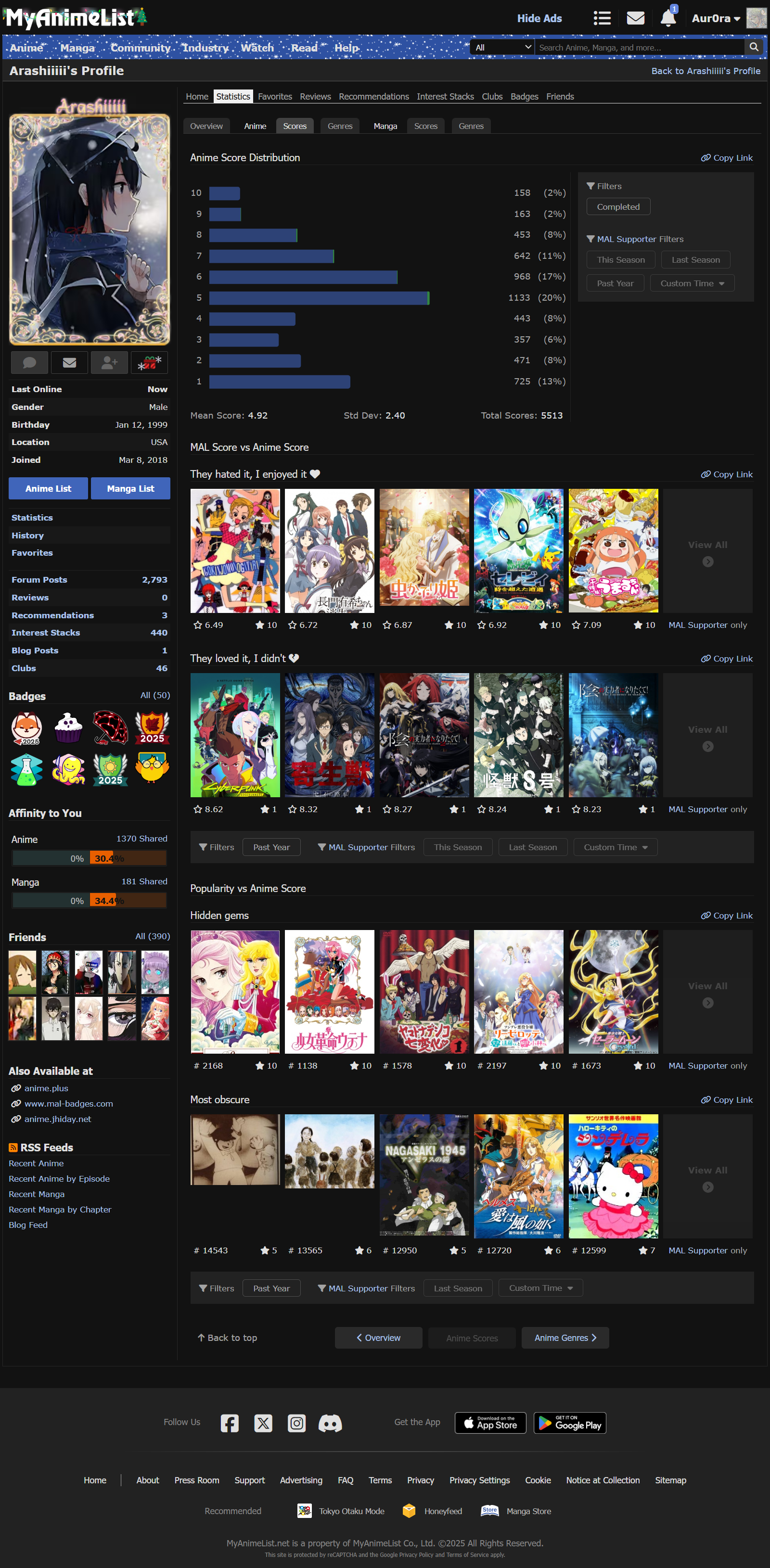
Task: Click the Google Play badge
Action: [570, 1423]
